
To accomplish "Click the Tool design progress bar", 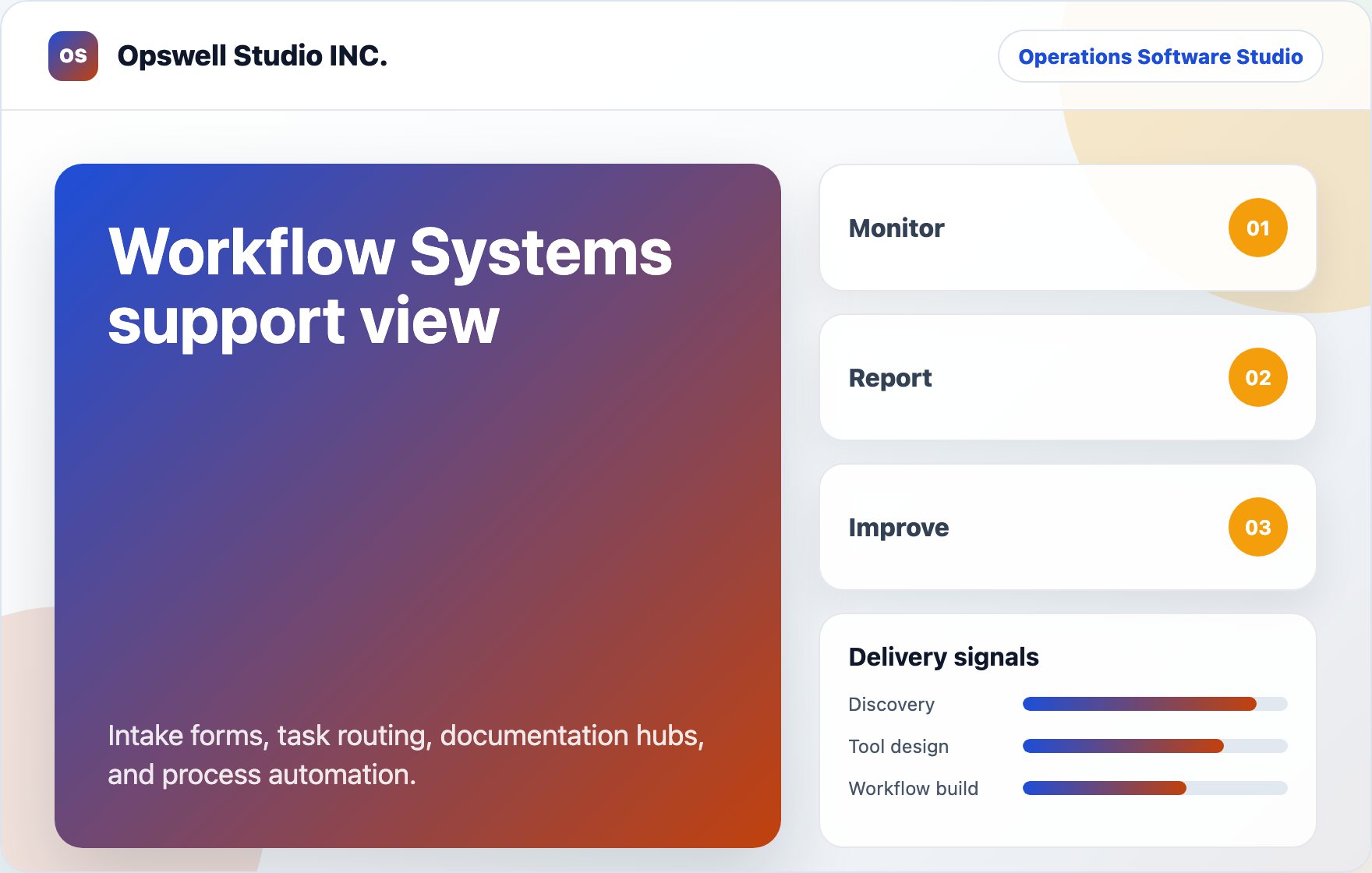I will pos(1155,746).
